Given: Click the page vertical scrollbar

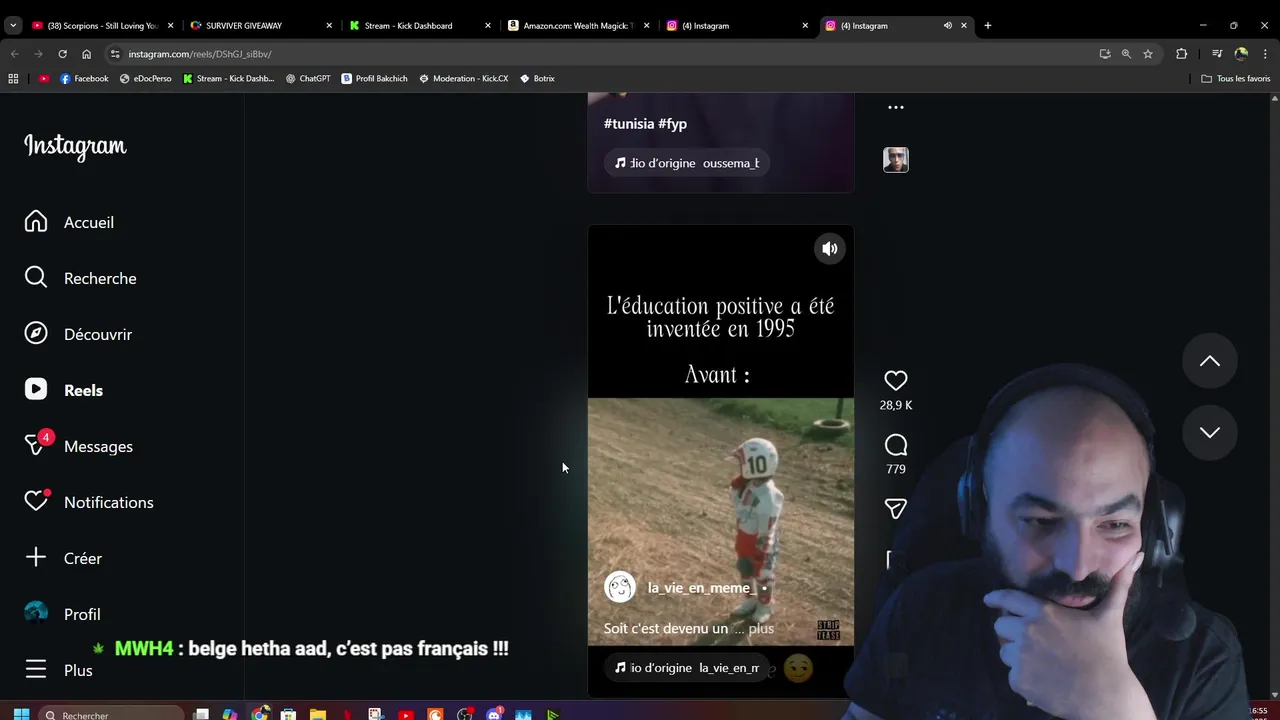Looking at the screenshot, I should click(1274, 396).
